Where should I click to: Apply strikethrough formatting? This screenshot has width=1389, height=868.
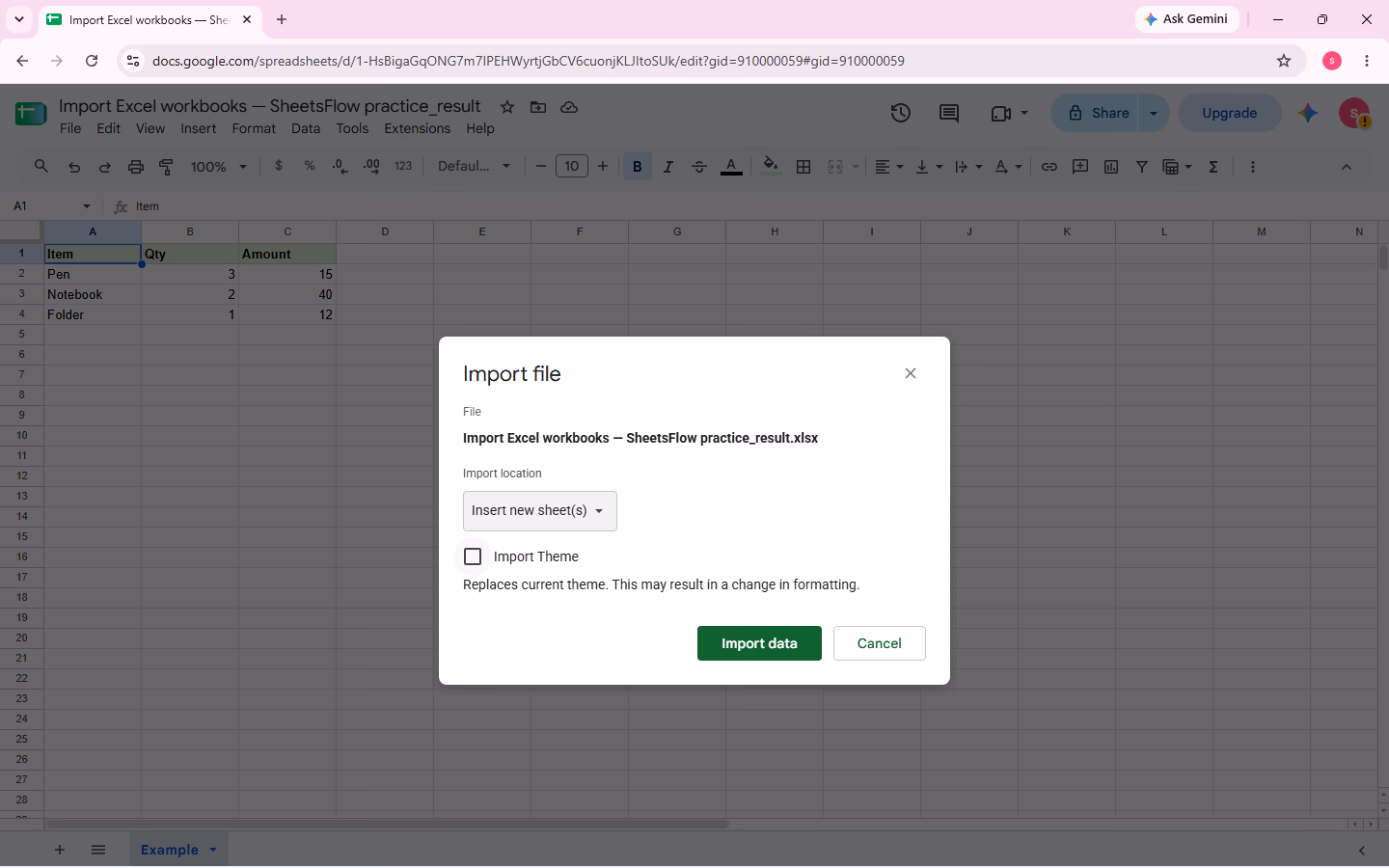pos(699,167)
